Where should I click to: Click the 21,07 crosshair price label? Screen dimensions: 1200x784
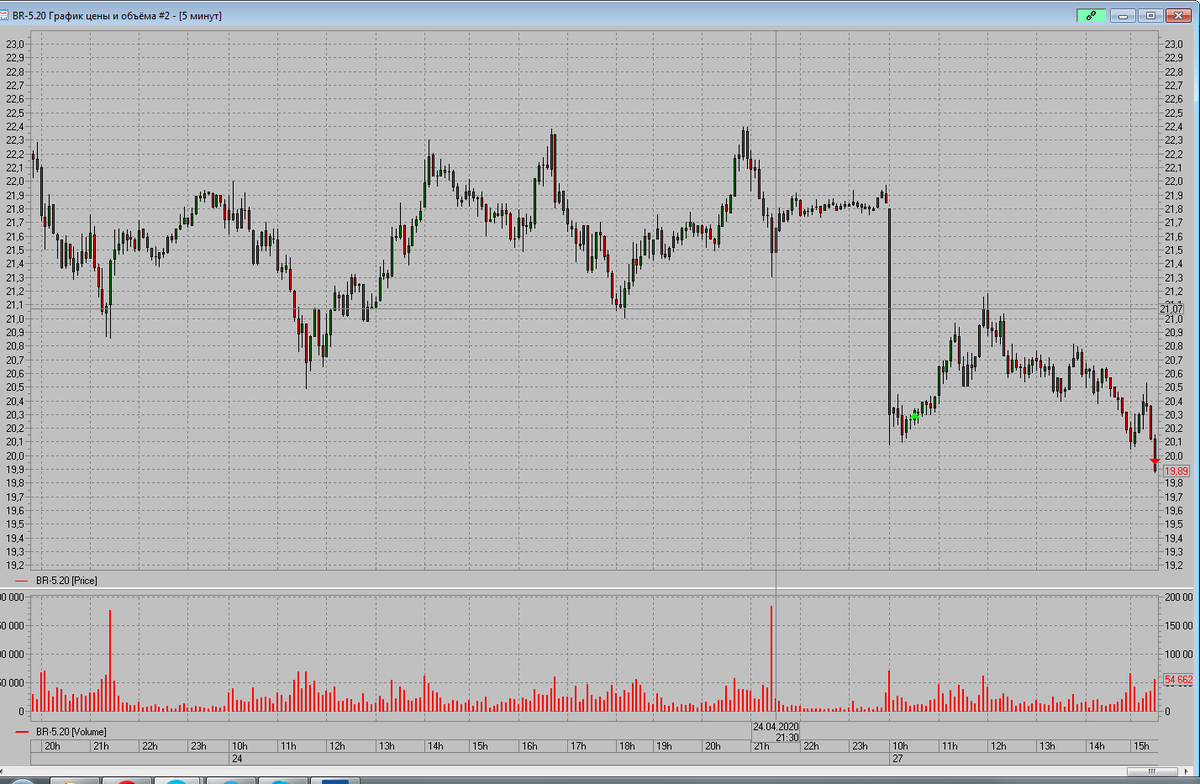pos(1171,309)
